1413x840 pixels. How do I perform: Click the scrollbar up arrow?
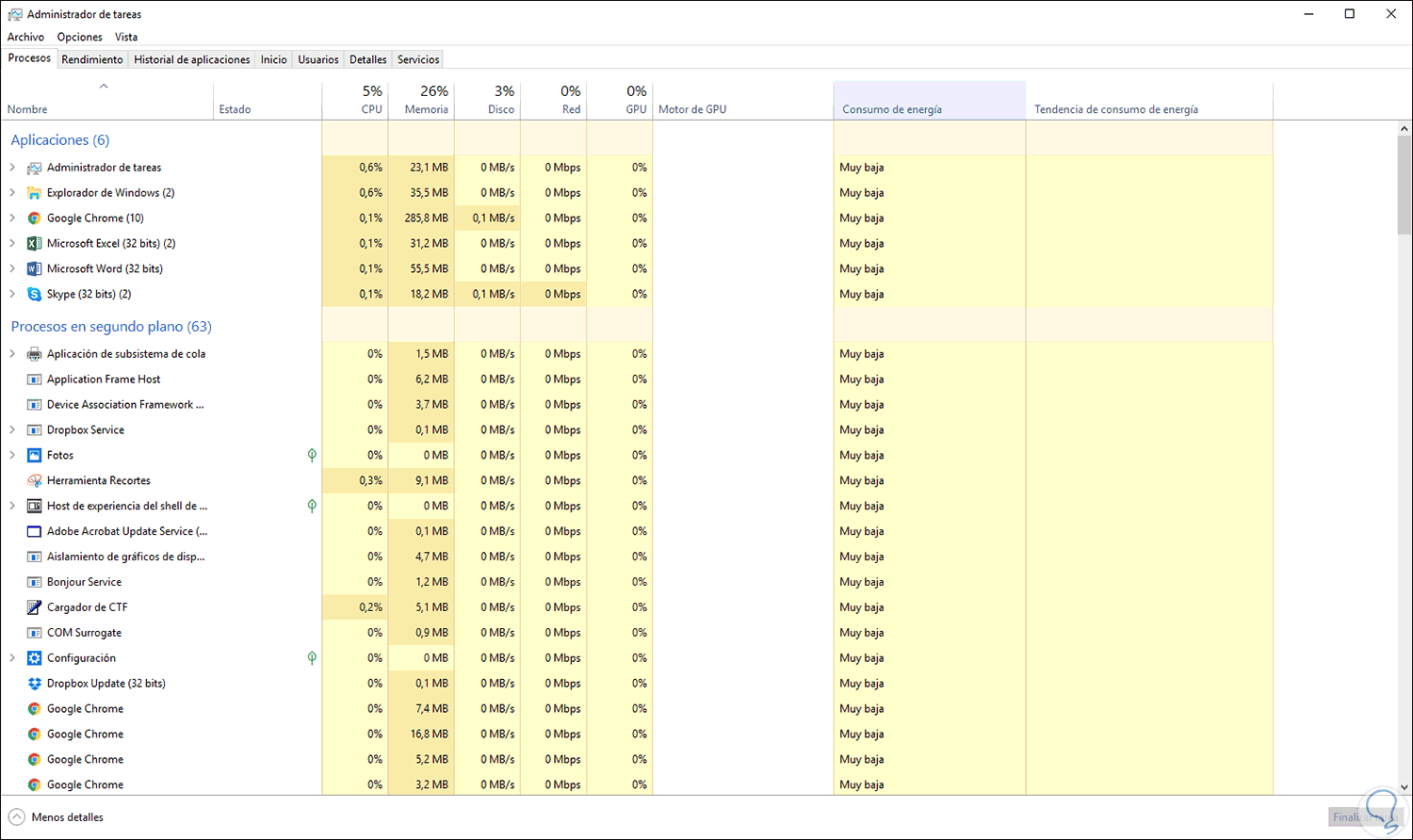[x=1405, y=128]
